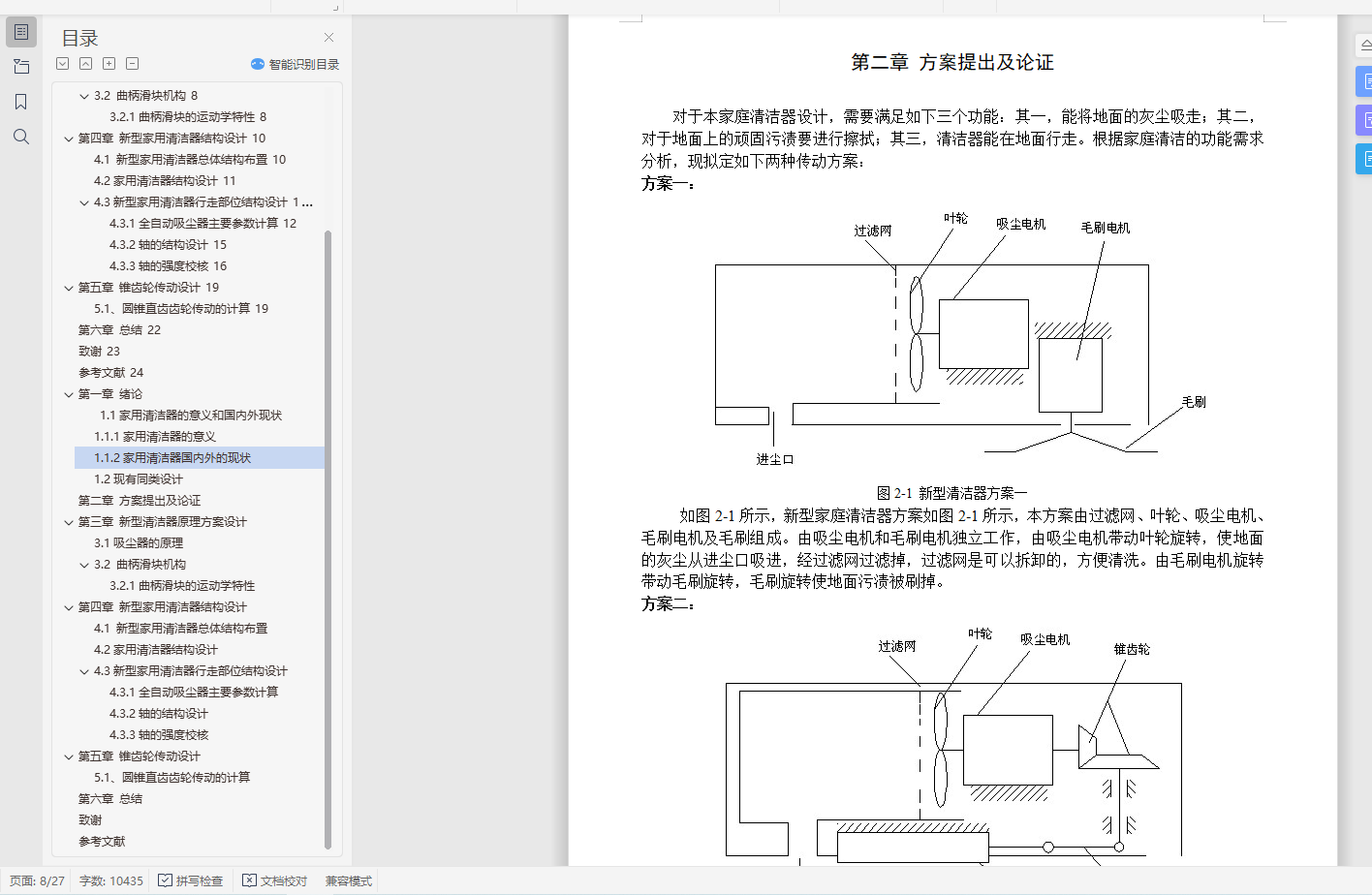Go to '5.1、圆锥直齿齿轮传动的计算 19'

pyautogui.click(x=181, y=309)
